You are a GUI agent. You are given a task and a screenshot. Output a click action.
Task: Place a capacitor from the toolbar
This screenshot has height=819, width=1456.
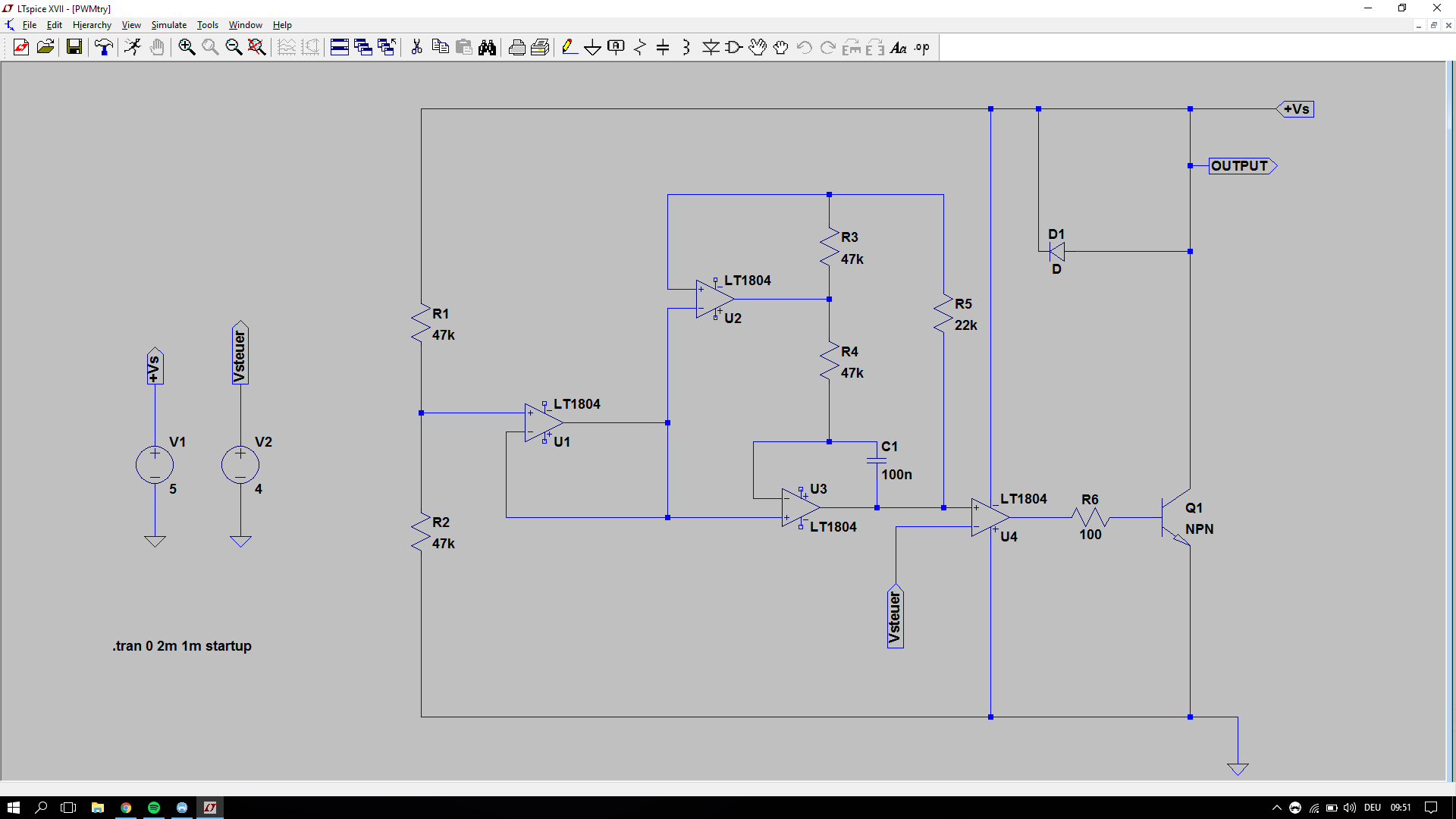pyautogui.click(x=663, y=47)
